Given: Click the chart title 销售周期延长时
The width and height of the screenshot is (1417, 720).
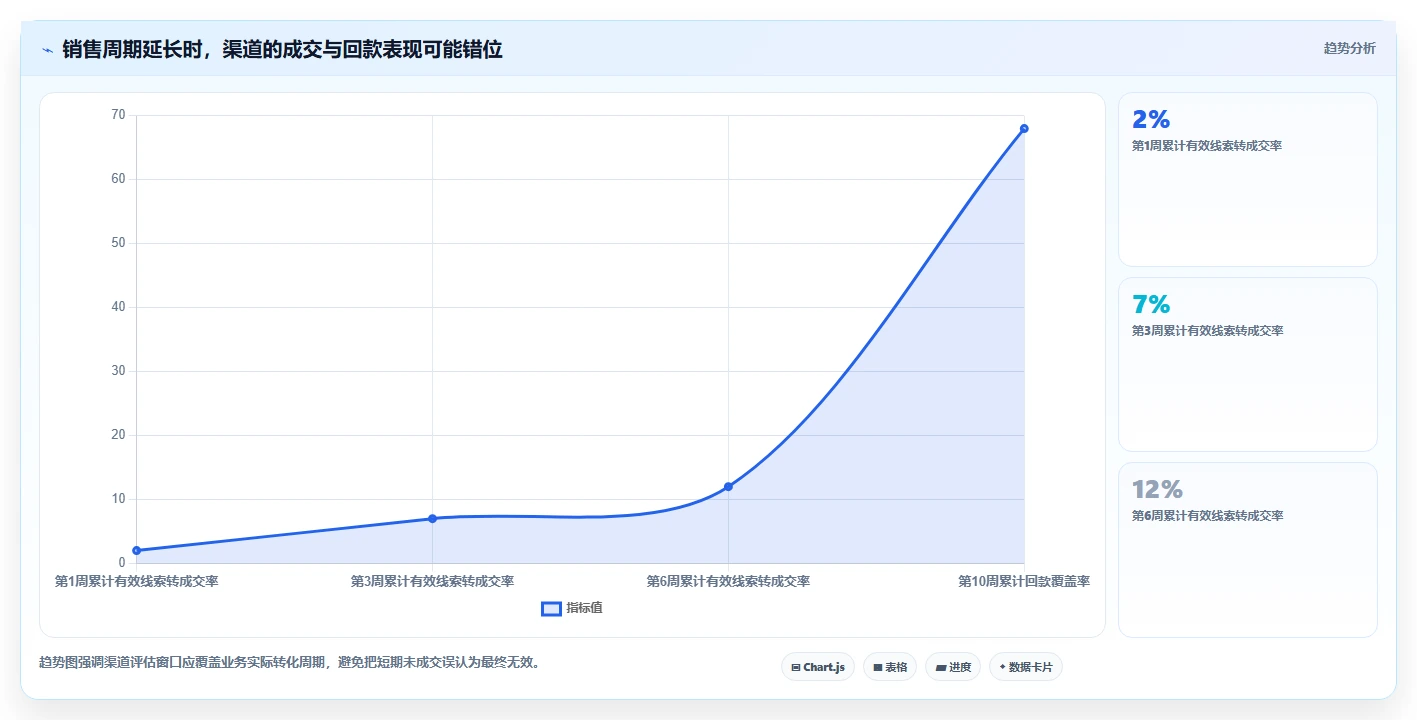Looking at the screenshot, I should 282,49.
